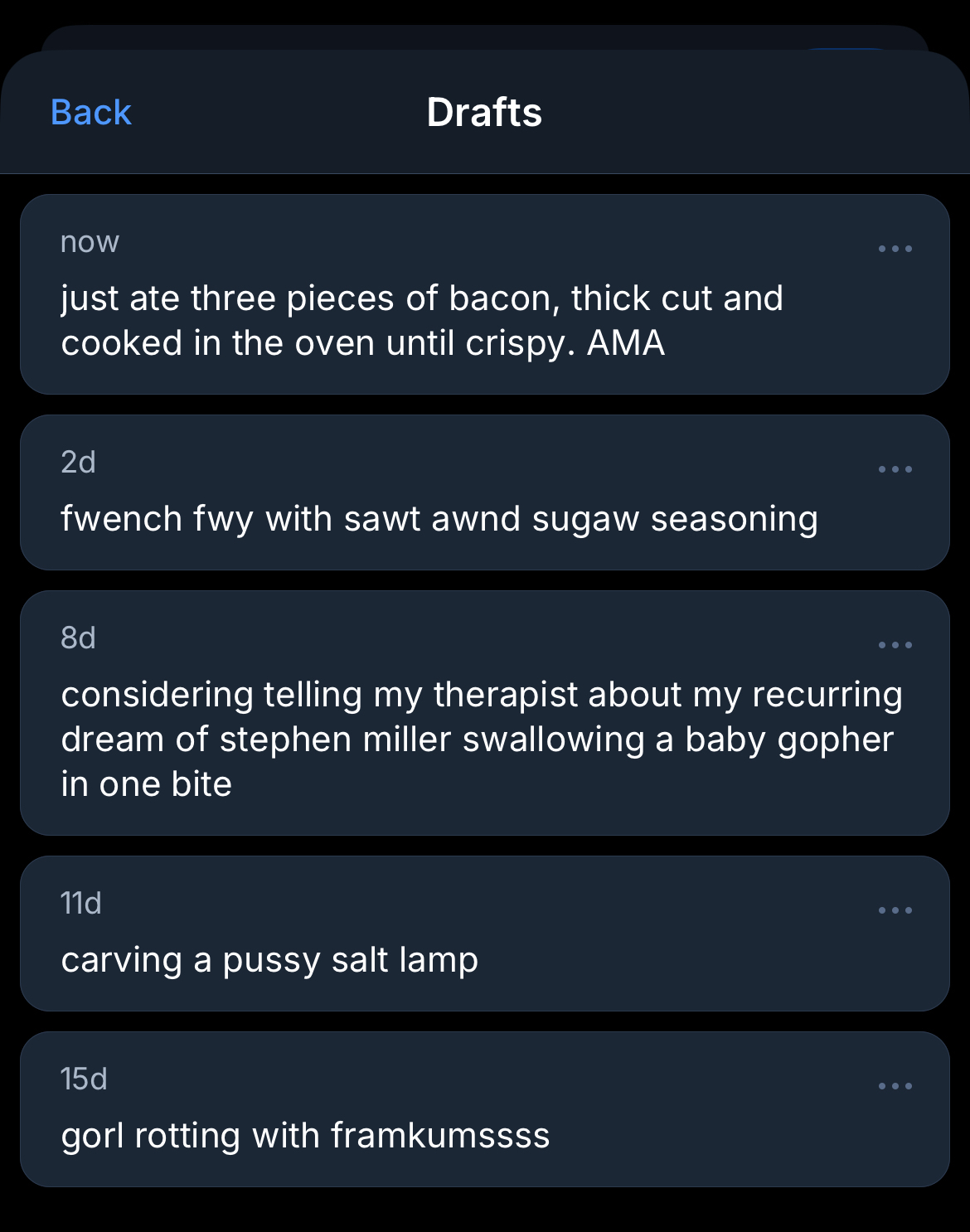Viewport: 970px width, 1232px height.
Task: Select the fwench fwy seasoning draft text
Action: click(x=439, y=519)
